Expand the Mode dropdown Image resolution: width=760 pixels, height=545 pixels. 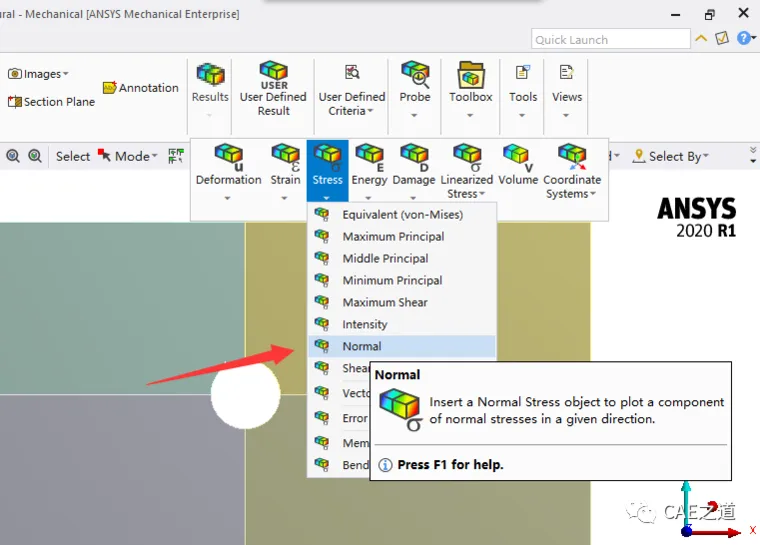(155, 156)
